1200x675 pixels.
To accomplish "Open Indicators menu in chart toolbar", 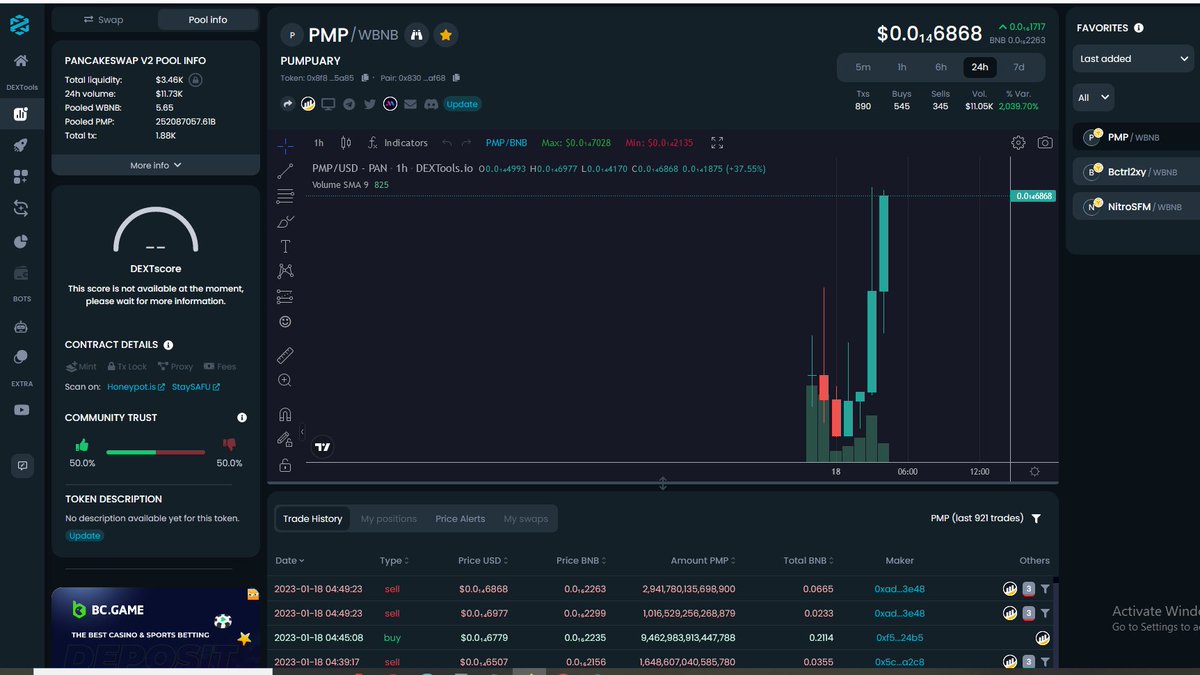I will (397, 143).
